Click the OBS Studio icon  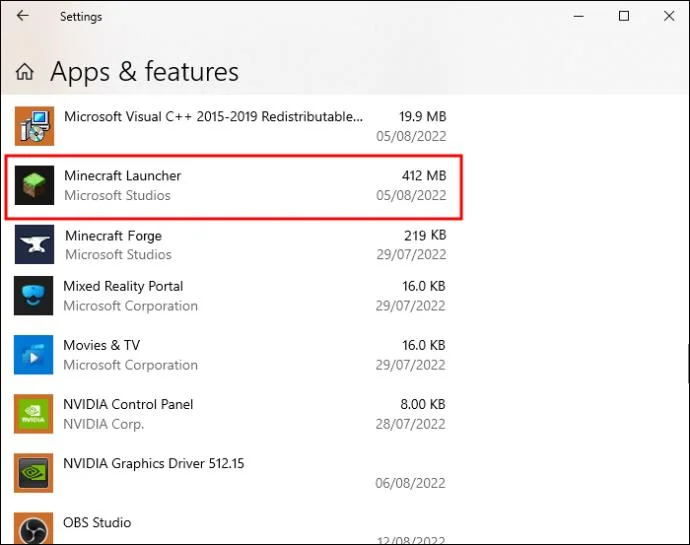[33, 528]
